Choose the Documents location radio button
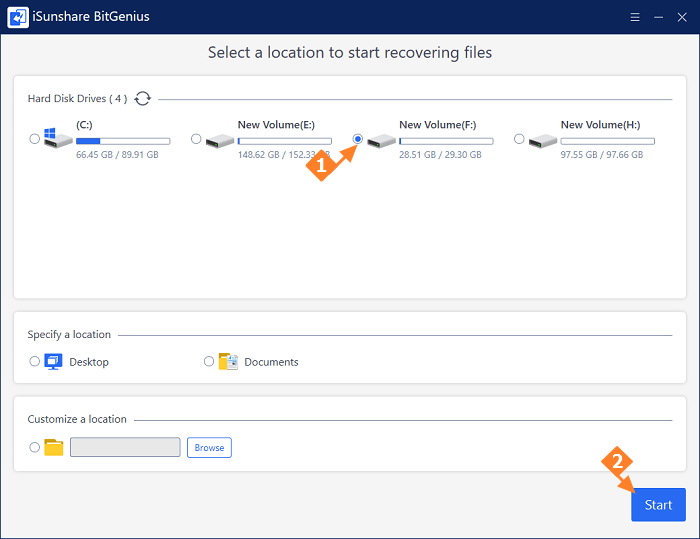 click(209, 361)
